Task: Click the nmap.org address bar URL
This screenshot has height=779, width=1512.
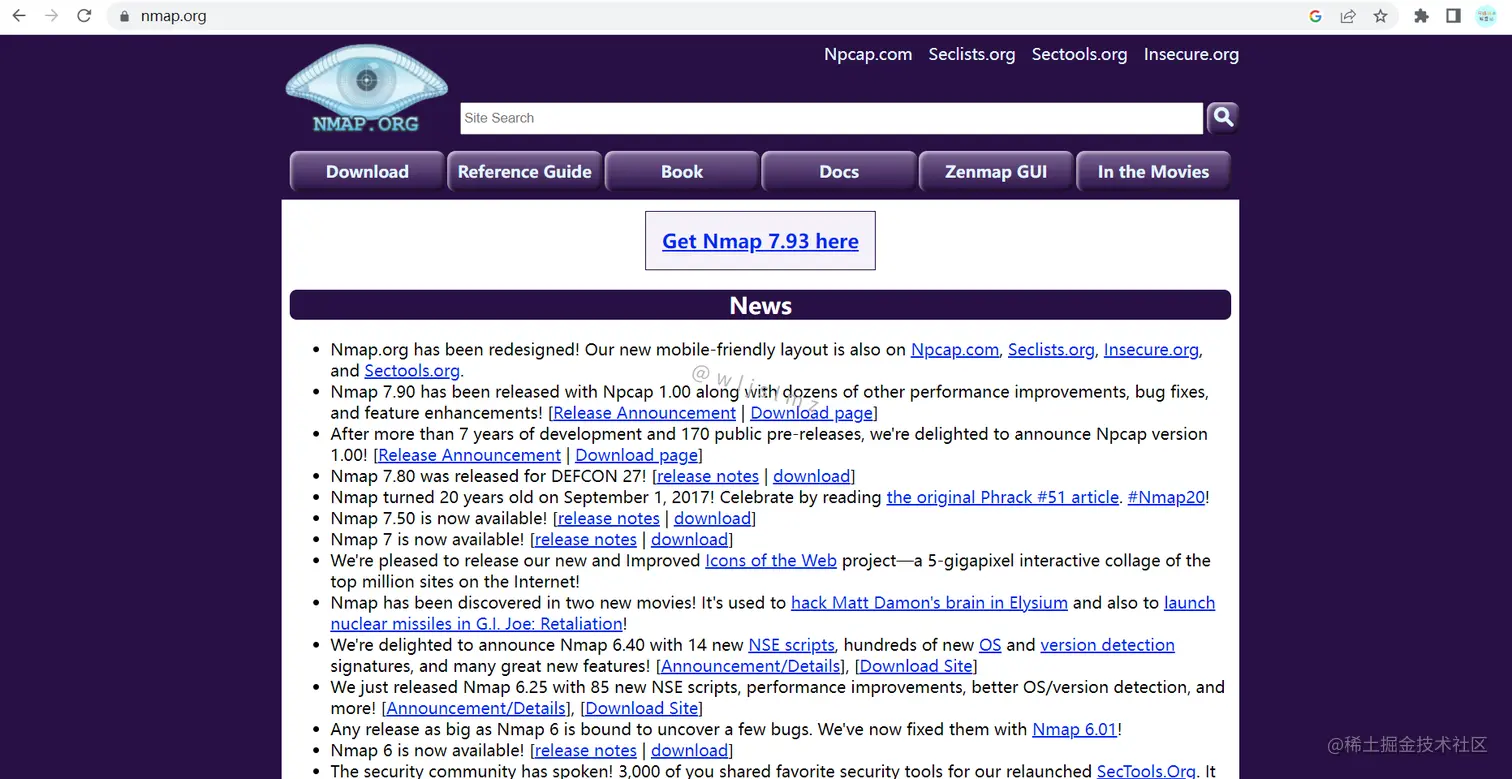Action: tap(173, 16)
